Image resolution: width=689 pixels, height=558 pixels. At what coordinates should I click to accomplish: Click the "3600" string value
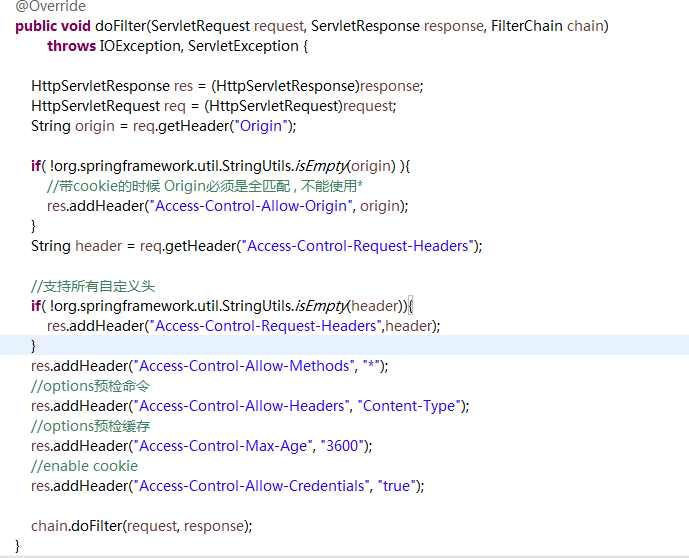[342, 446]
